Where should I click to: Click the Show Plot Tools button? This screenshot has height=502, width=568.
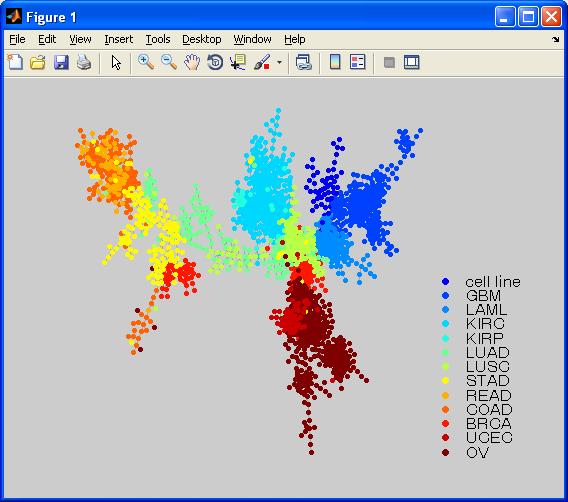[x=412, y=62]
